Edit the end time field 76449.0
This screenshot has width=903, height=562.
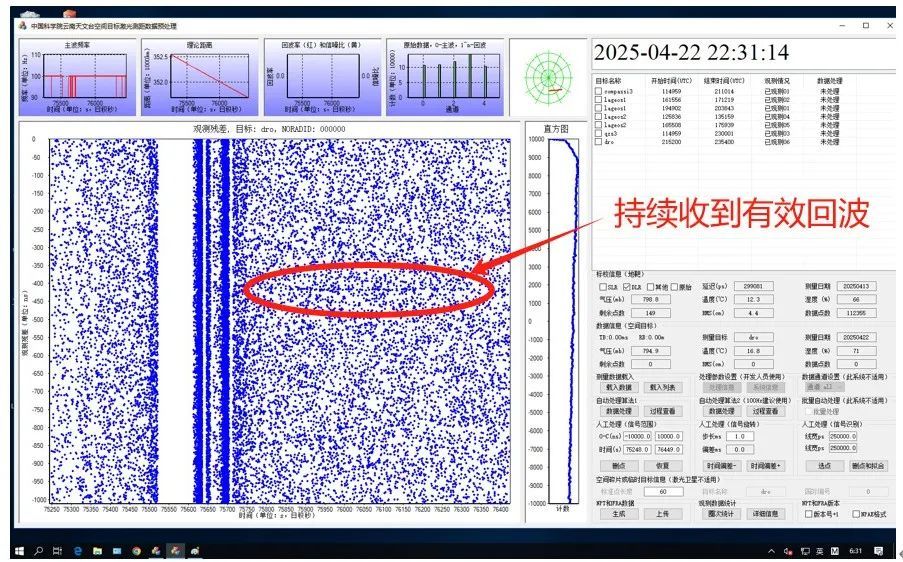point(669,449)
